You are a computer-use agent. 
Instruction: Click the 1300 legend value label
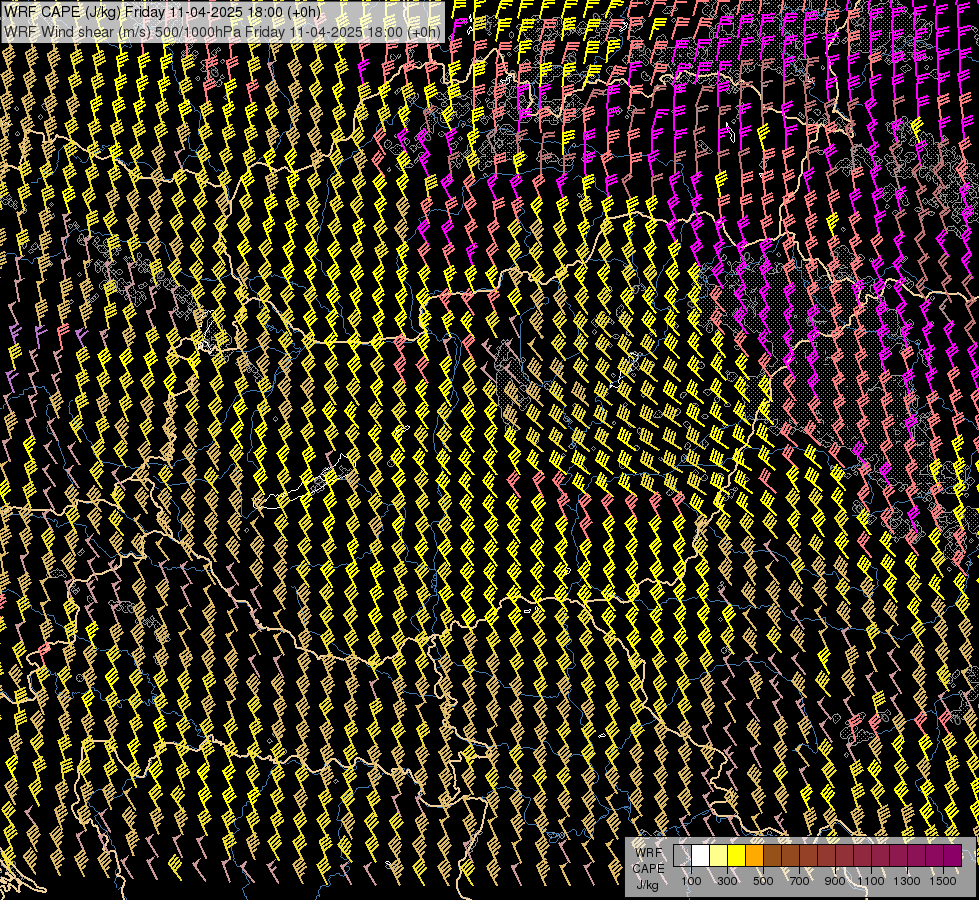[x=907, y=881]
